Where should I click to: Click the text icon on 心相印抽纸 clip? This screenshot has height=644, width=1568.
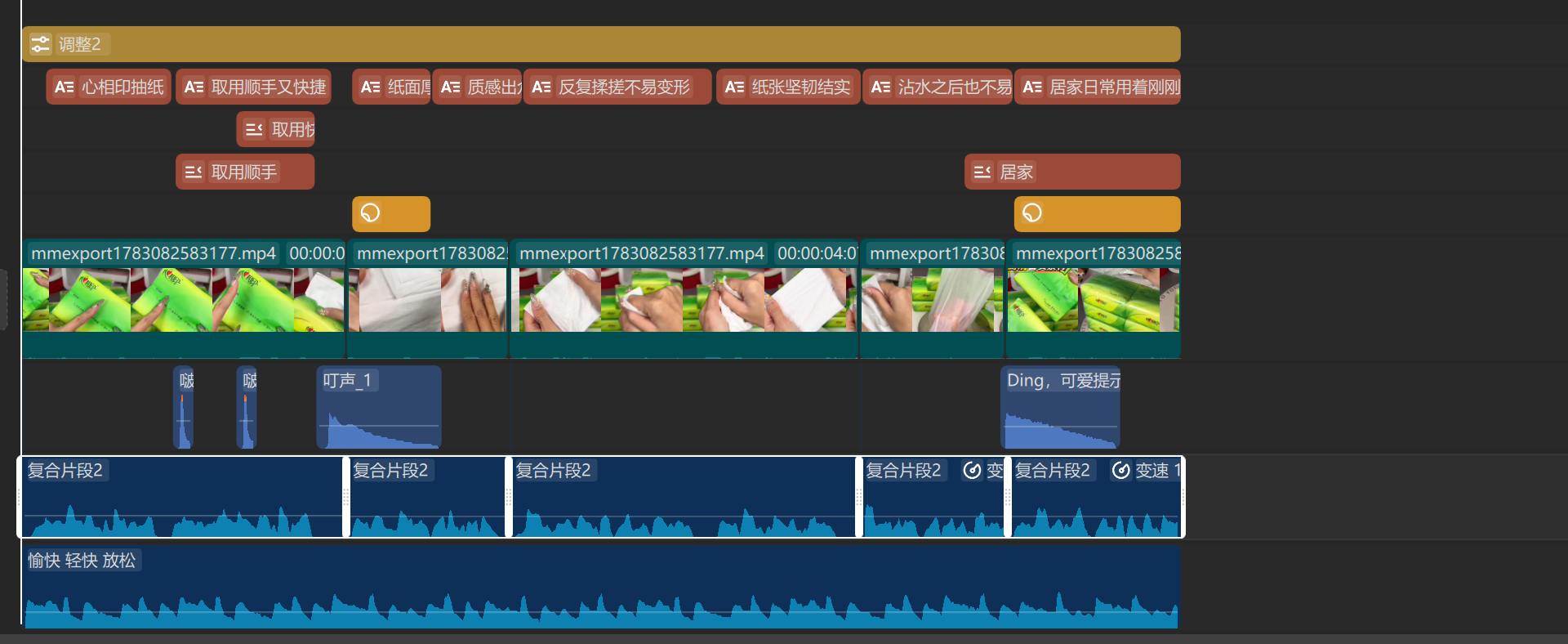click(65, 87)
